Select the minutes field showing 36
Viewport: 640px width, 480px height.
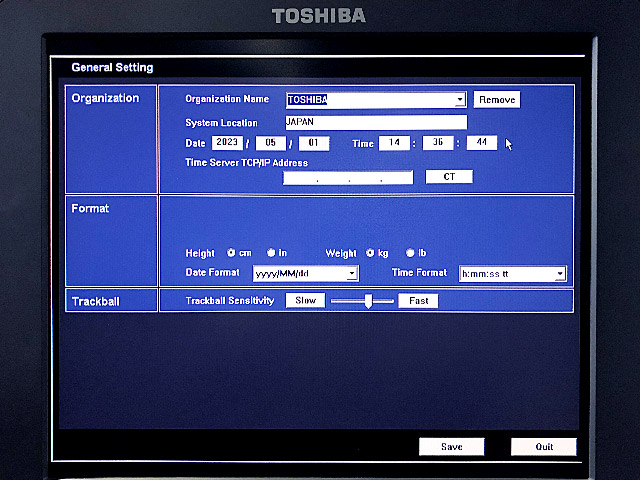(x=438, y=142)
